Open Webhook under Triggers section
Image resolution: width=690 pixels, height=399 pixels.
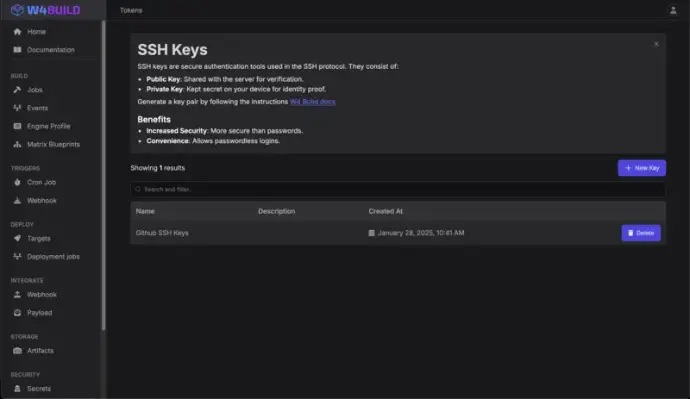point(42,201)
